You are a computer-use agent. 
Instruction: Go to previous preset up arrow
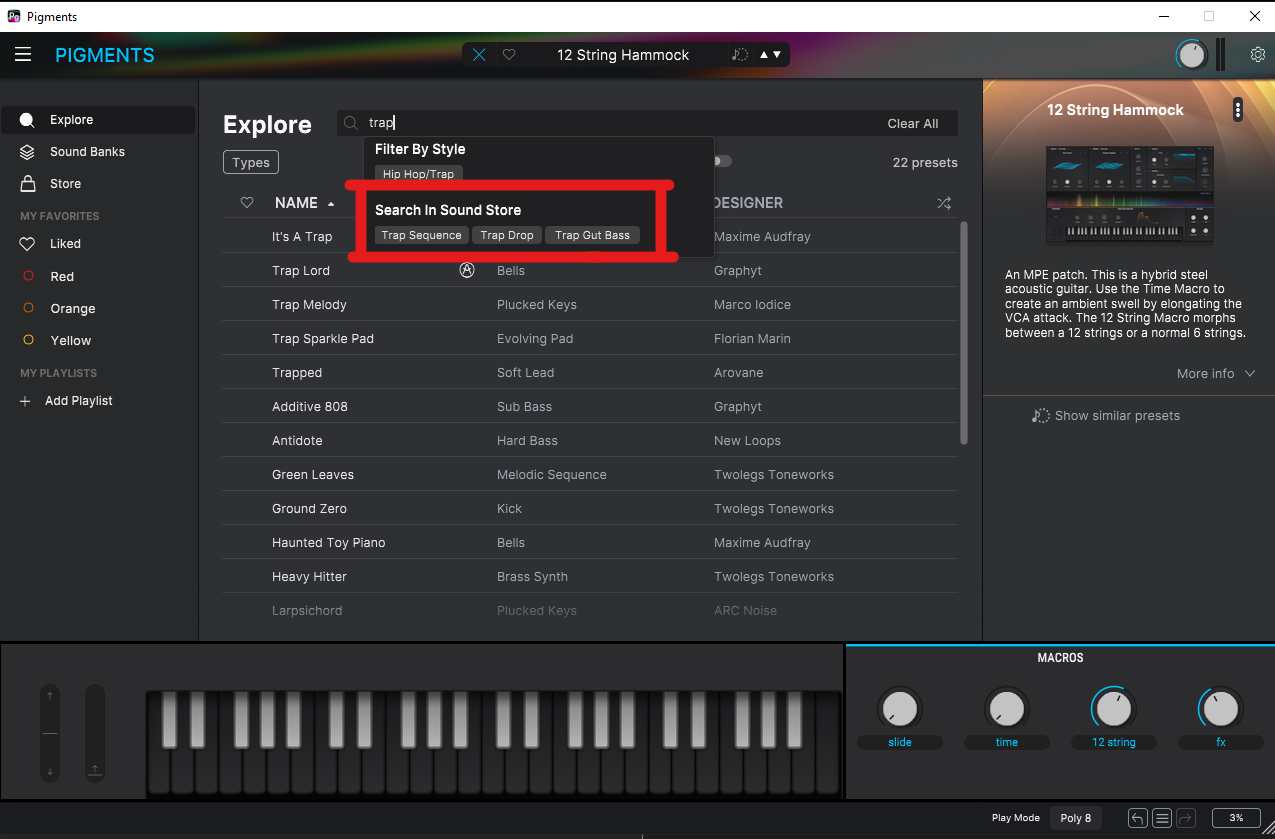coord(765,55)
